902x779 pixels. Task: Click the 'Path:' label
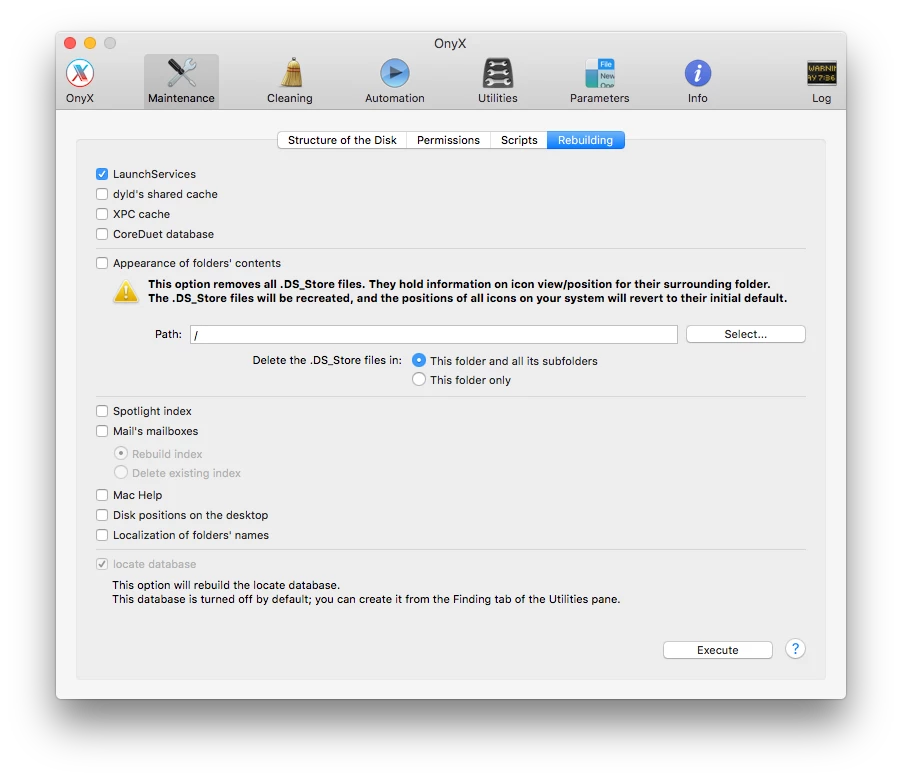coord(168,334)
